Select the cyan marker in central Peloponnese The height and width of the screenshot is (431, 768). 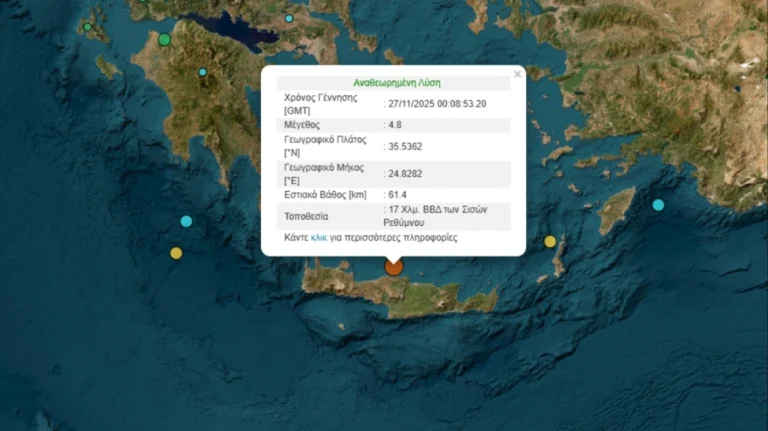coord(203,72)
